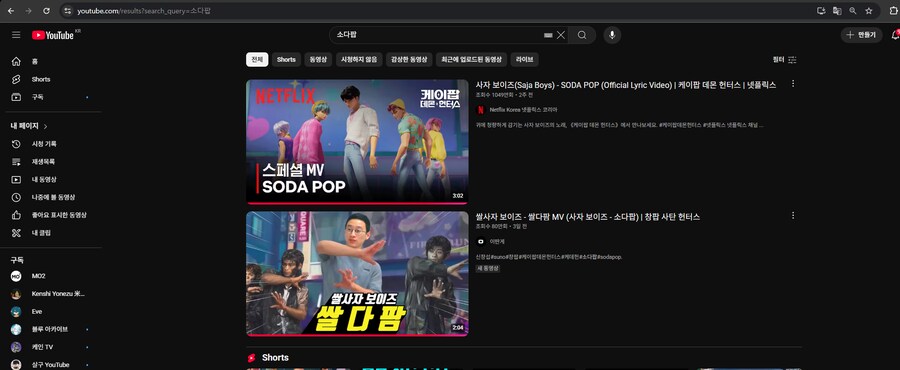Click the Netflix Korea channel avatar
The height and width of the screenshot is (370, 900).
tap(480, 110)
